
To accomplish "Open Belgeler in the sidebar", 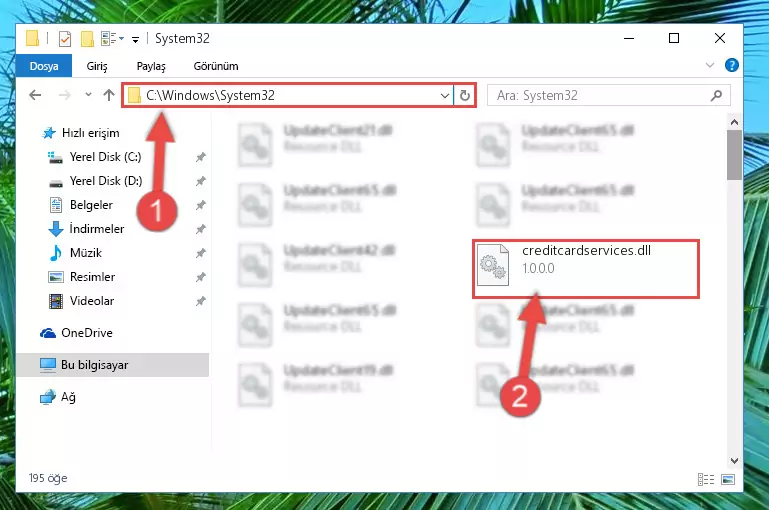I will tap(81, 205).
